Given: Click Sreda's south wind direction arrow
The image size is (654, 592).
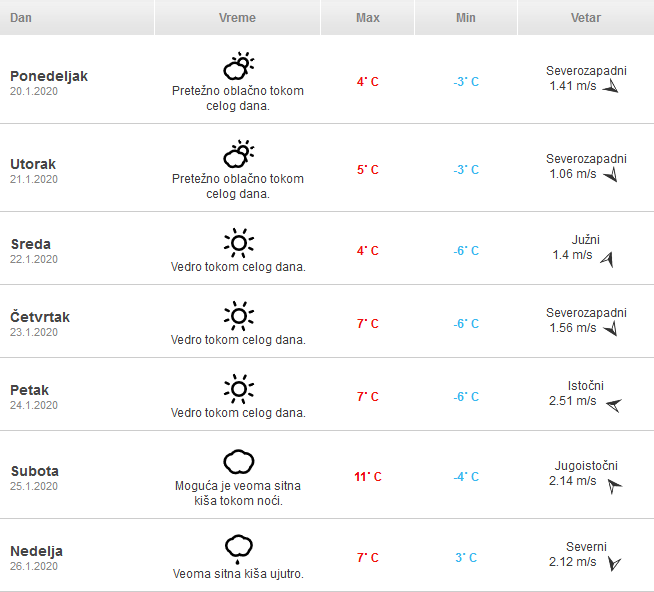Looking at the screenshot, I should 605,259.
